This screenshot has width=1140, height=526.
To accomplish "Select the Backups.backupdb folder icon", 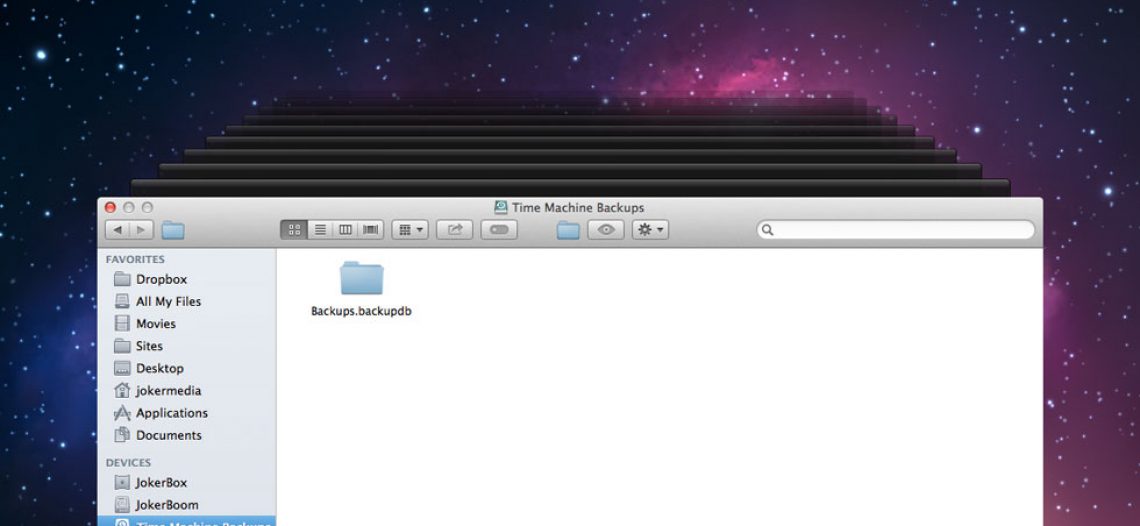I will [361, 278].
